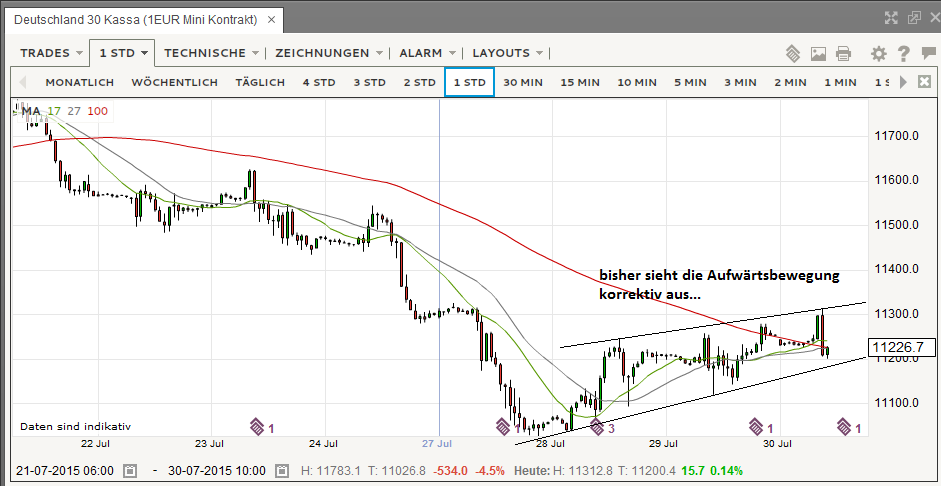Open the feedback speech bubble icon
The height and width of the screenshot is (486, 941).
tap(926, 53)
